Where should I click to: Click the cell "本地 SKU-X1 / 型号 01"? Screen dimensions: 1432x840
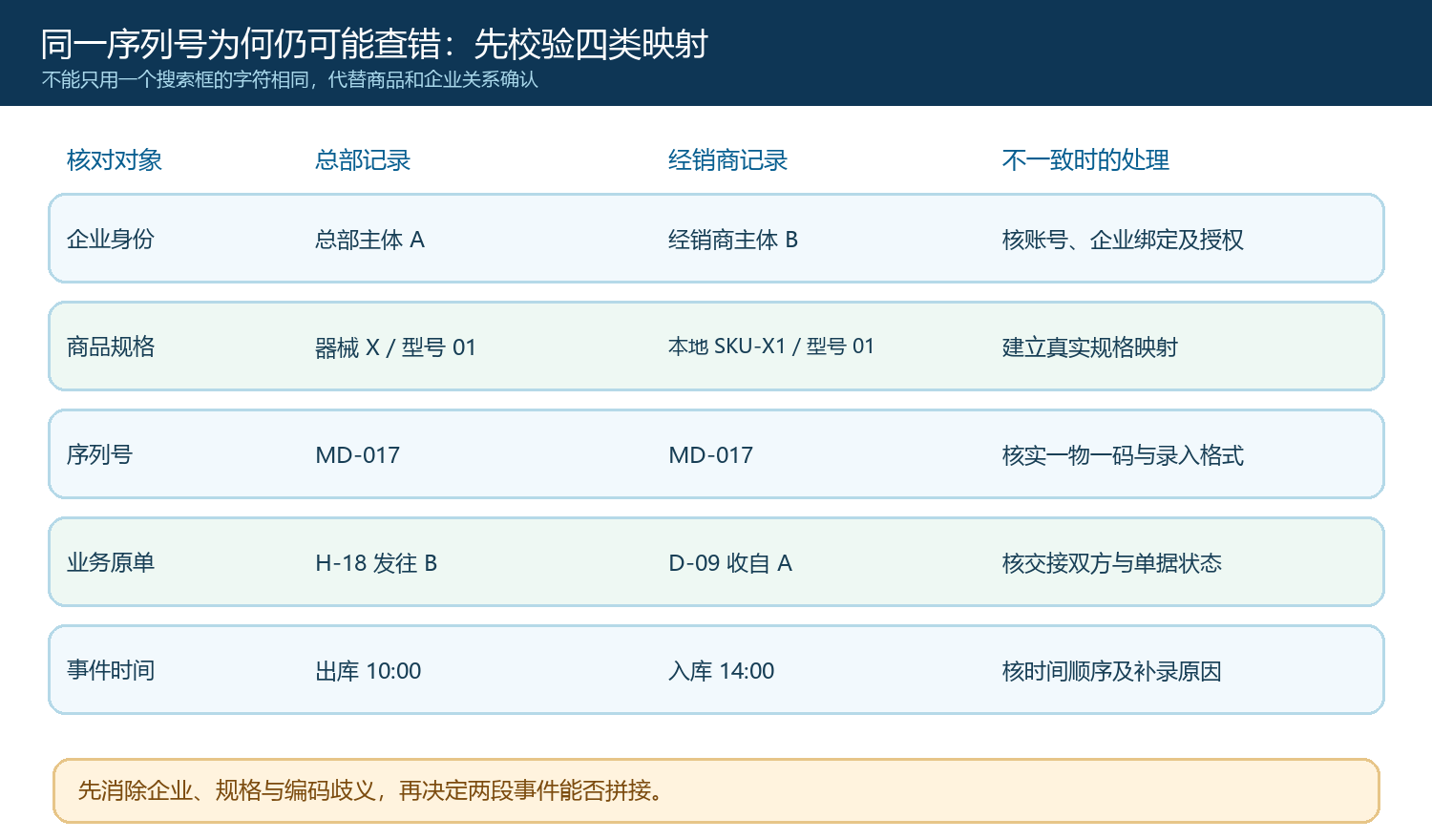[771, 346]
